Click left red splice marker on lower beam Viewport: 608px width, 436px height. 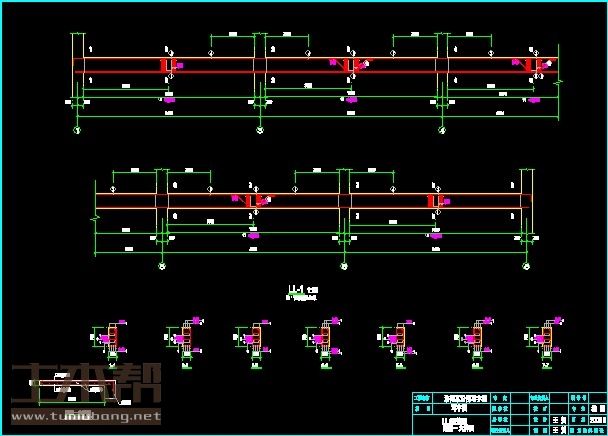(252, 201)
